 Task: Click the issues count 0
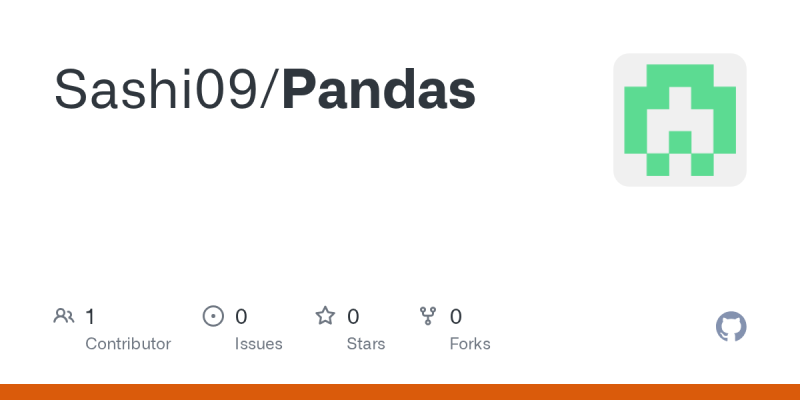pos(241,317)
